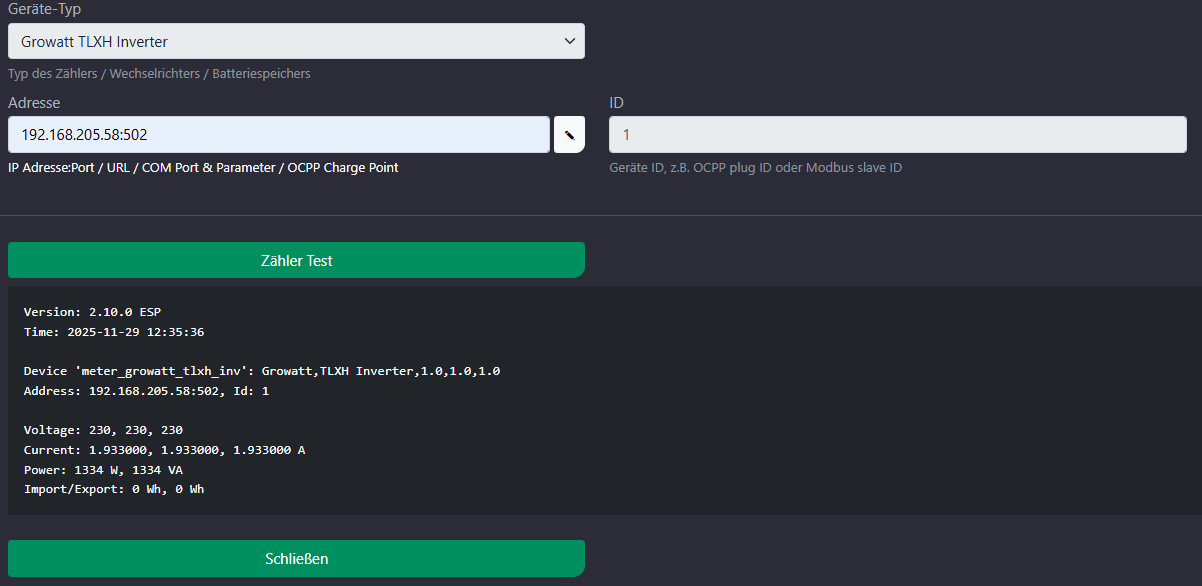Image resolution: width=1202 pixels, height=586 pixels.
Task: Click the ID label above the field
Action: [x=616, y=102]
